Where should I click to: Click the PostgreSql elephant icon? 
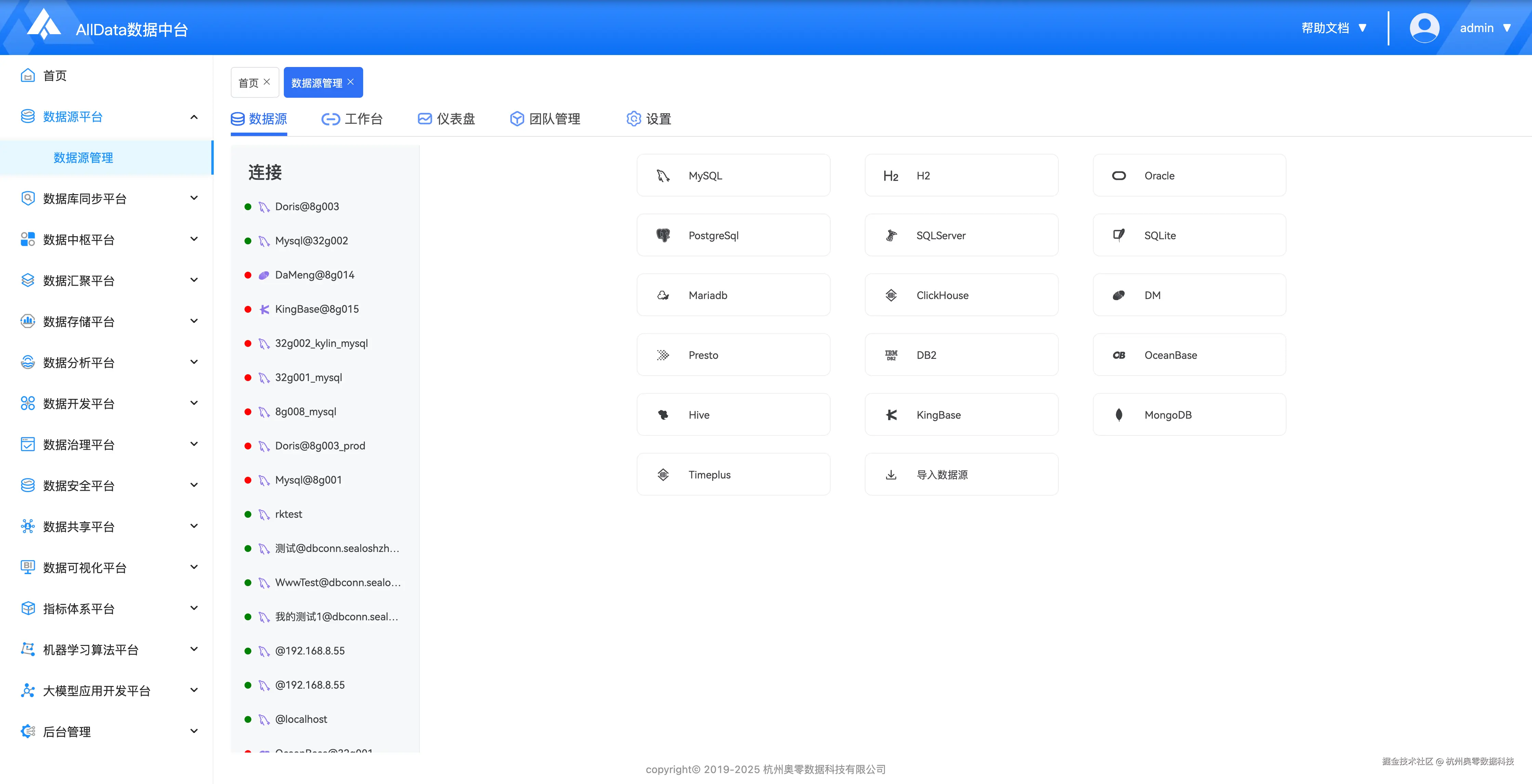663,235
